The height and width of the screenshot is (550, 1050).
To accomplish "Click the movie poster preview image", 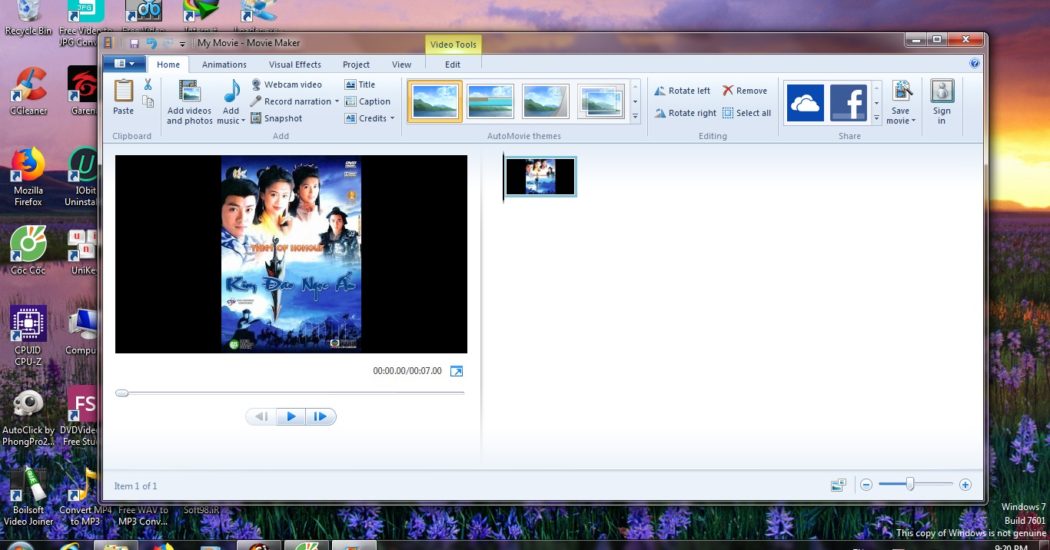I will 291,254.
